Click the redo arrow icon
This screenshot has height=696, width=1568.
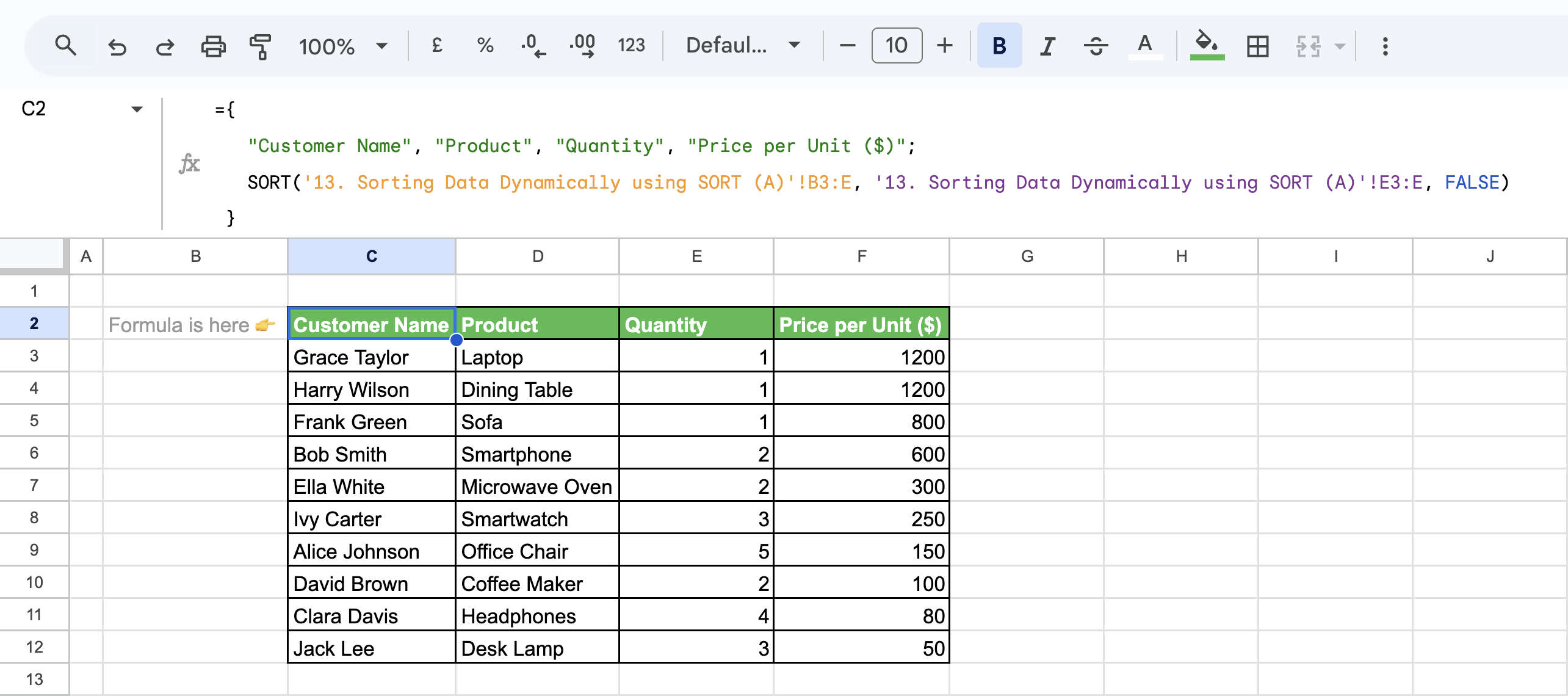(164, 46)
